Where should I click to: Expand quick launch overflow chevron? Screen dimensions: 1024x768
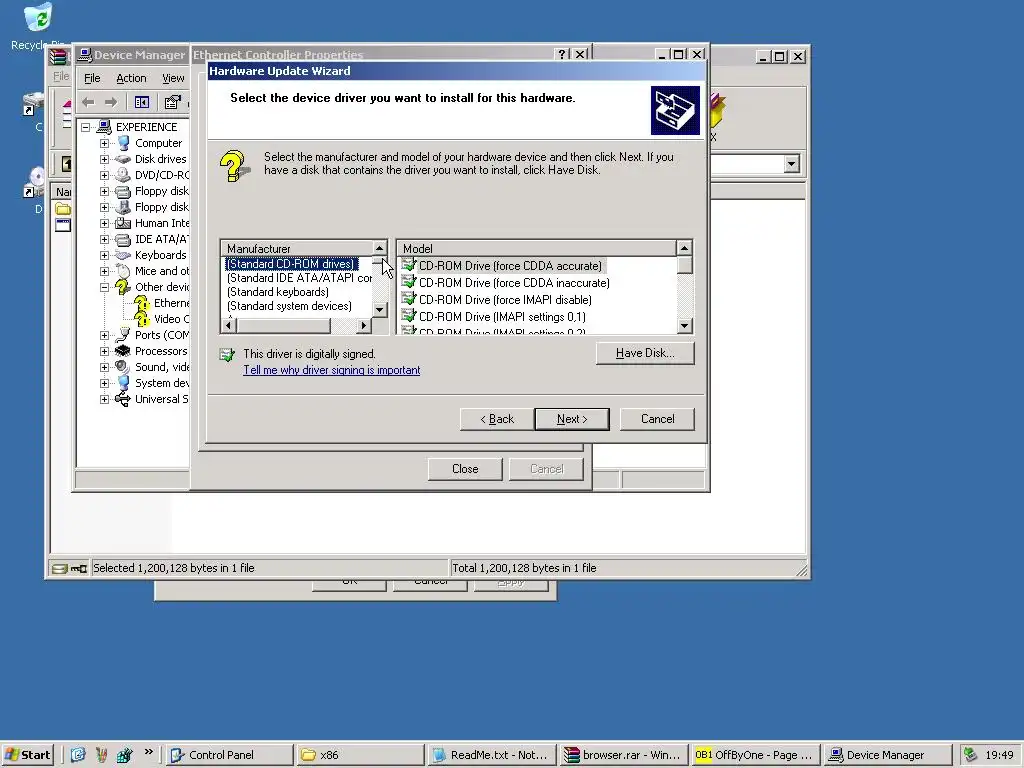point(149,752)
